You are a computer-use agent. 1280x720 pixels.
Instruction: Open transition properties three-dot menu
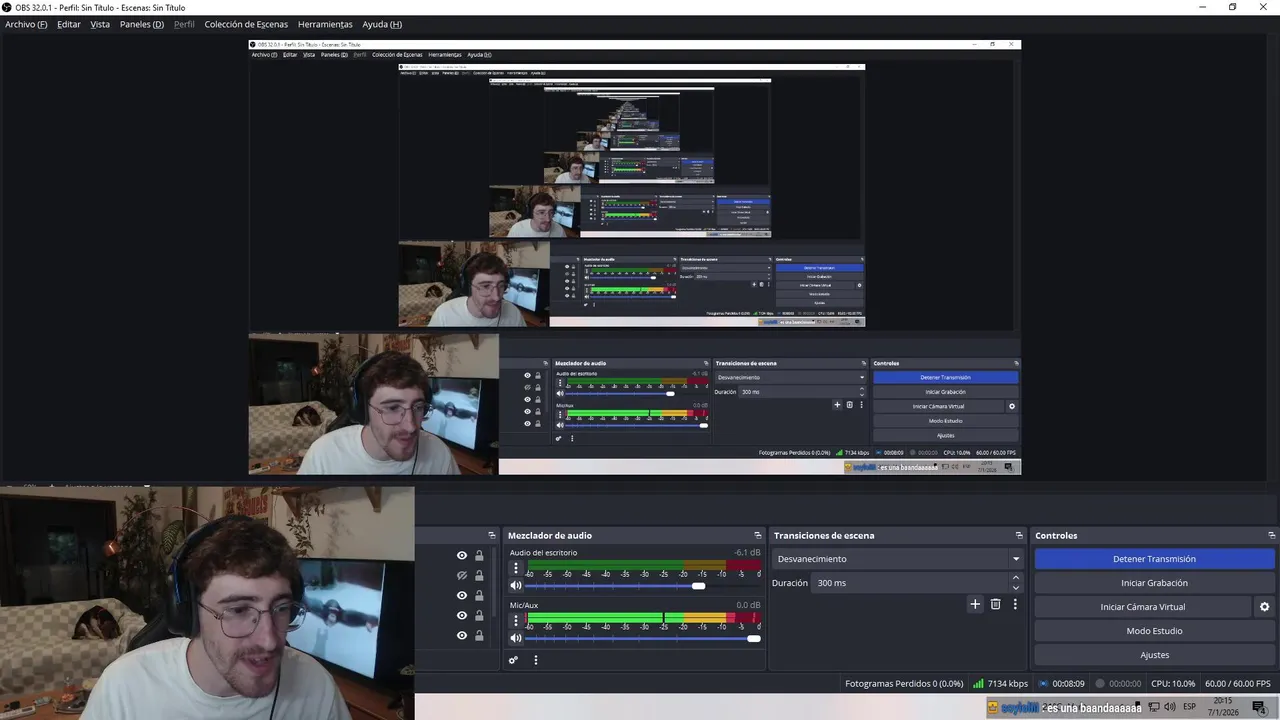coord(1015,604)
